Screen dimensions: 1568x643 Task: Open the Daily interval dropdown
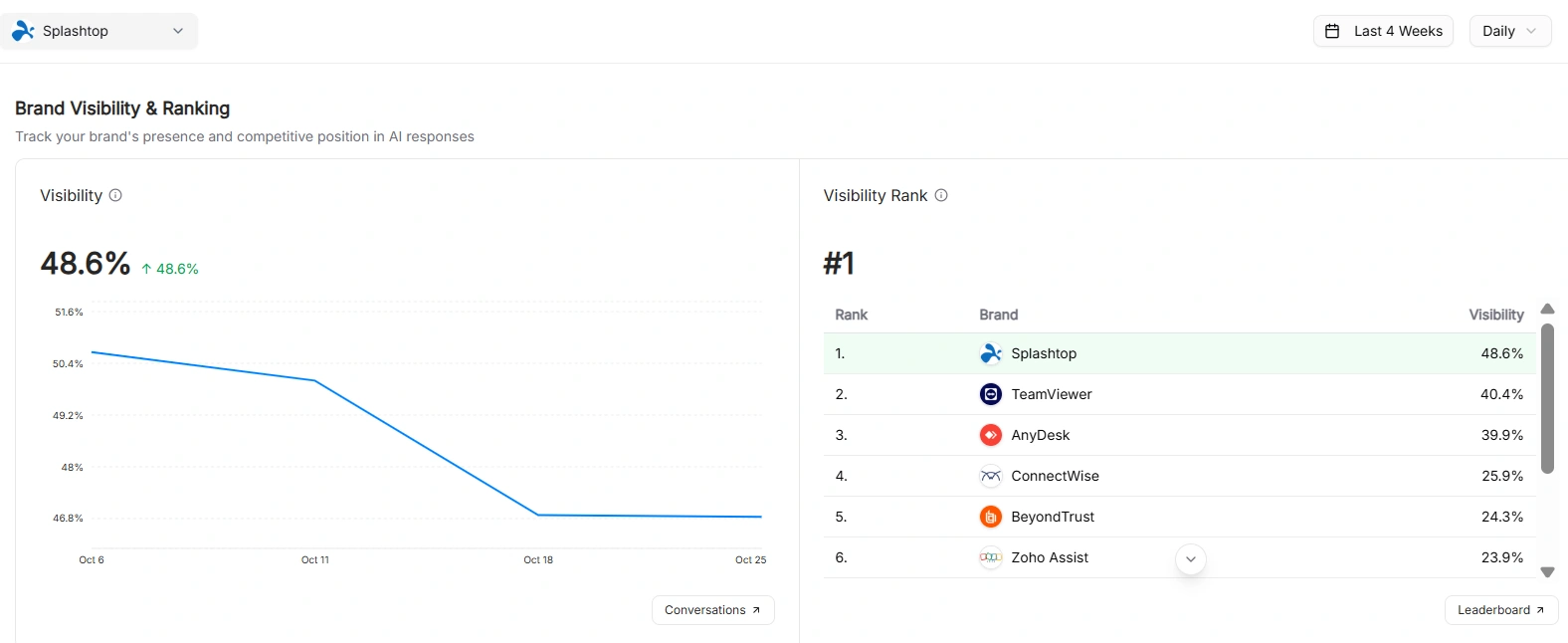tap(1509, 31)
